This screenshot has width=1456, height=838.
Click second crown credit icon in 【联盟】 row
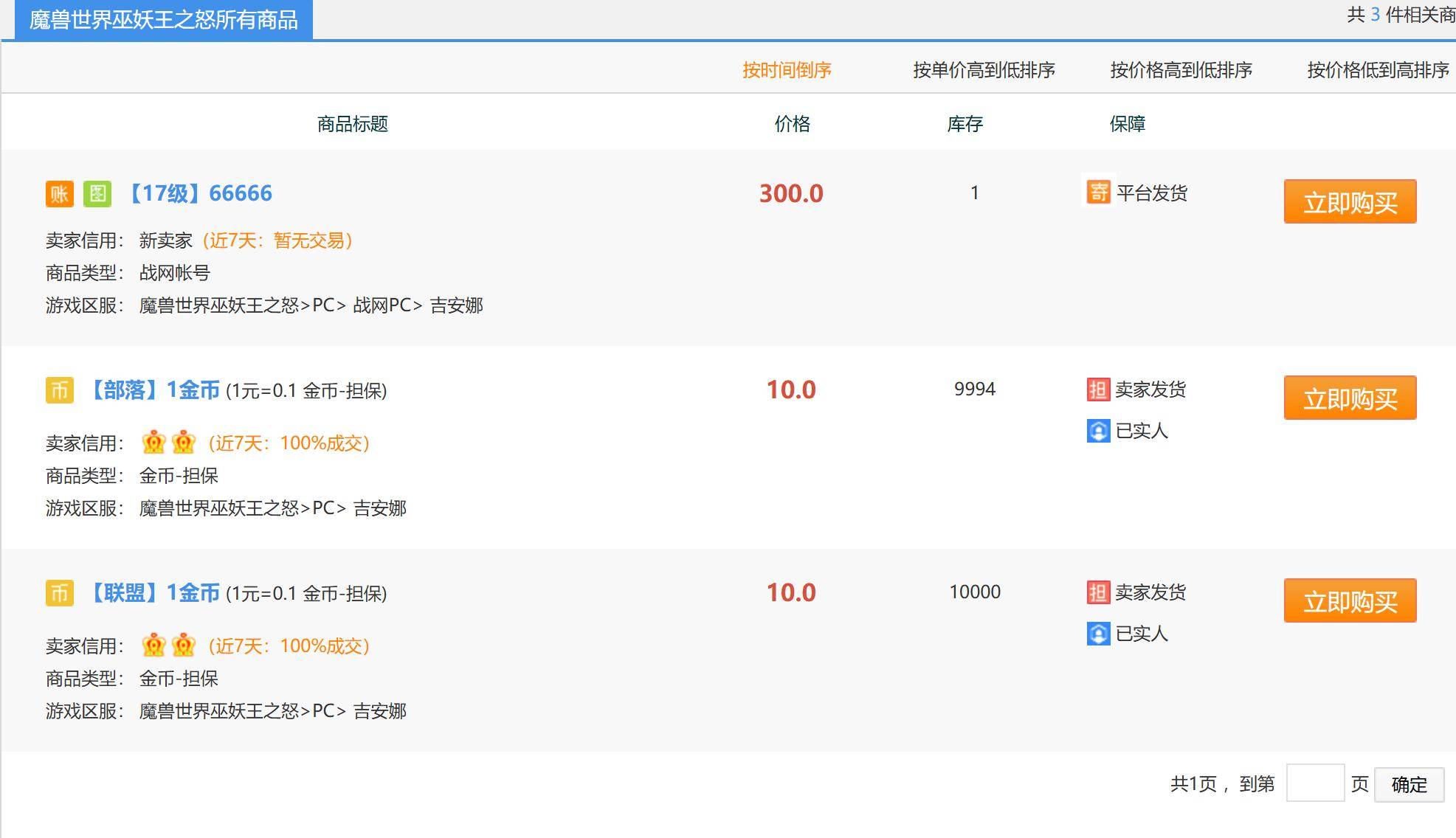[183, 645]
